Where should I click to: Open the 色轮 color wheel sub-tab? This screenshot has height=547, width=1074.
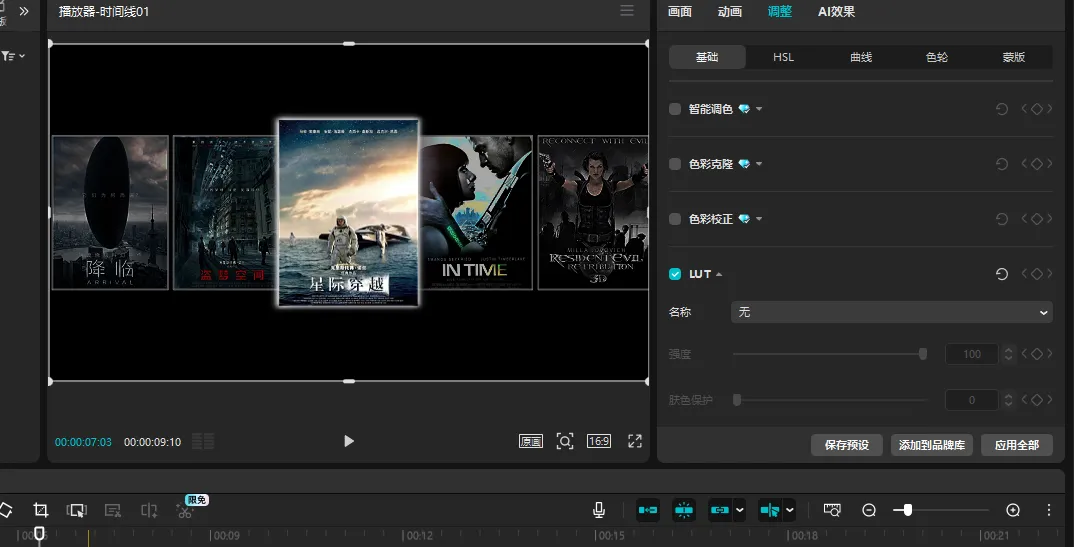click(937, 57)
